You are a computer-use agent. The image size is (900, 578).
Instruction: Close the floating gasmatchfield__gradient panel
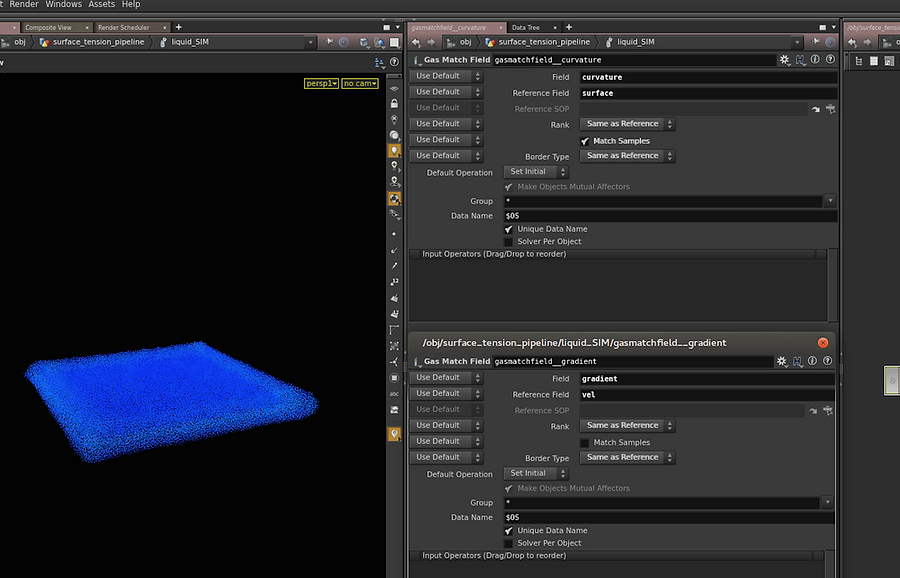coord(823,343)
